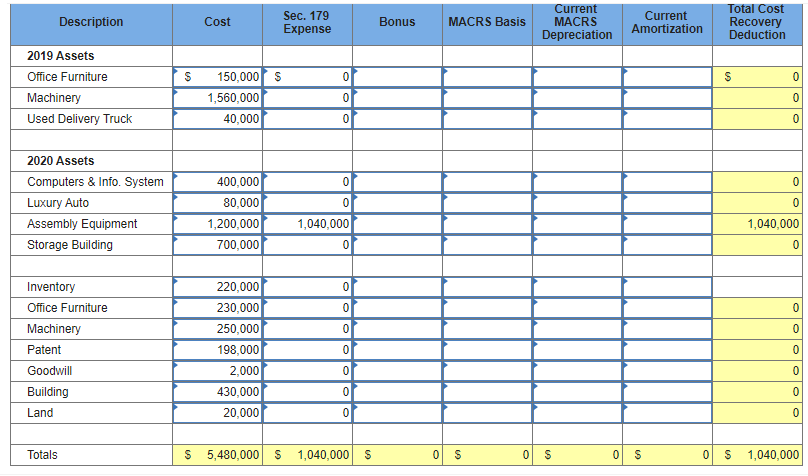Image resolution: width=808 pixels, height=476 pixels.
Task: Select the Cost cell for Goodwill
Action: pos(217,371)
